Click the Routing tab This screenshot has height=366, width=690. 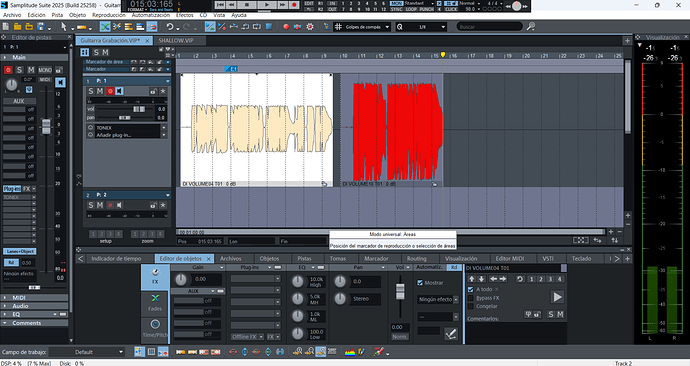[416, 259]
